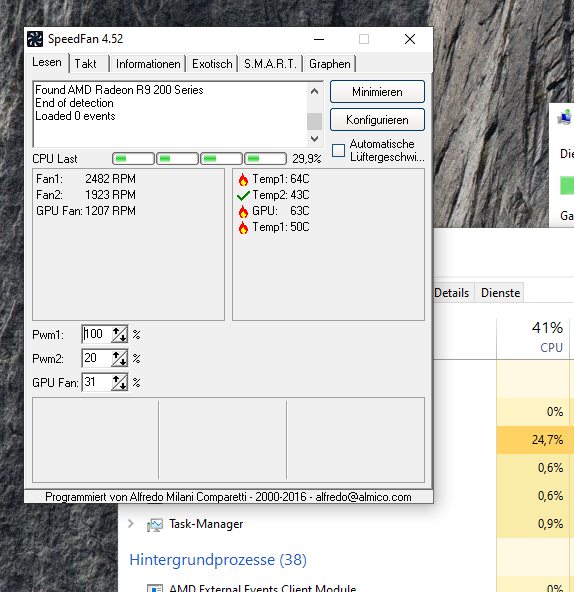Click the 0,9% CPU cell in Task Manager
The height and width of the screenshot is (592, 574).
click(533, 524)
